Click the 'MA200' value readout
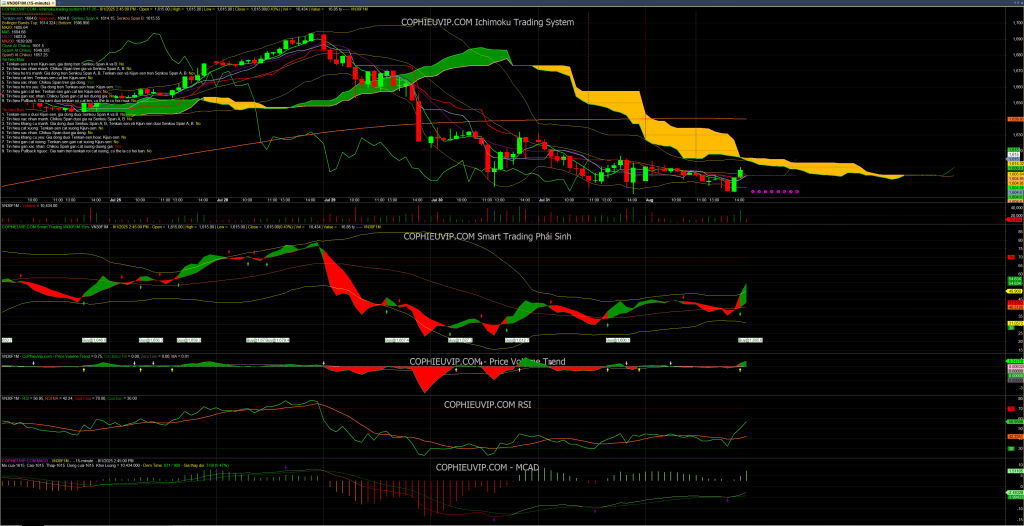 tap(17, 41)
